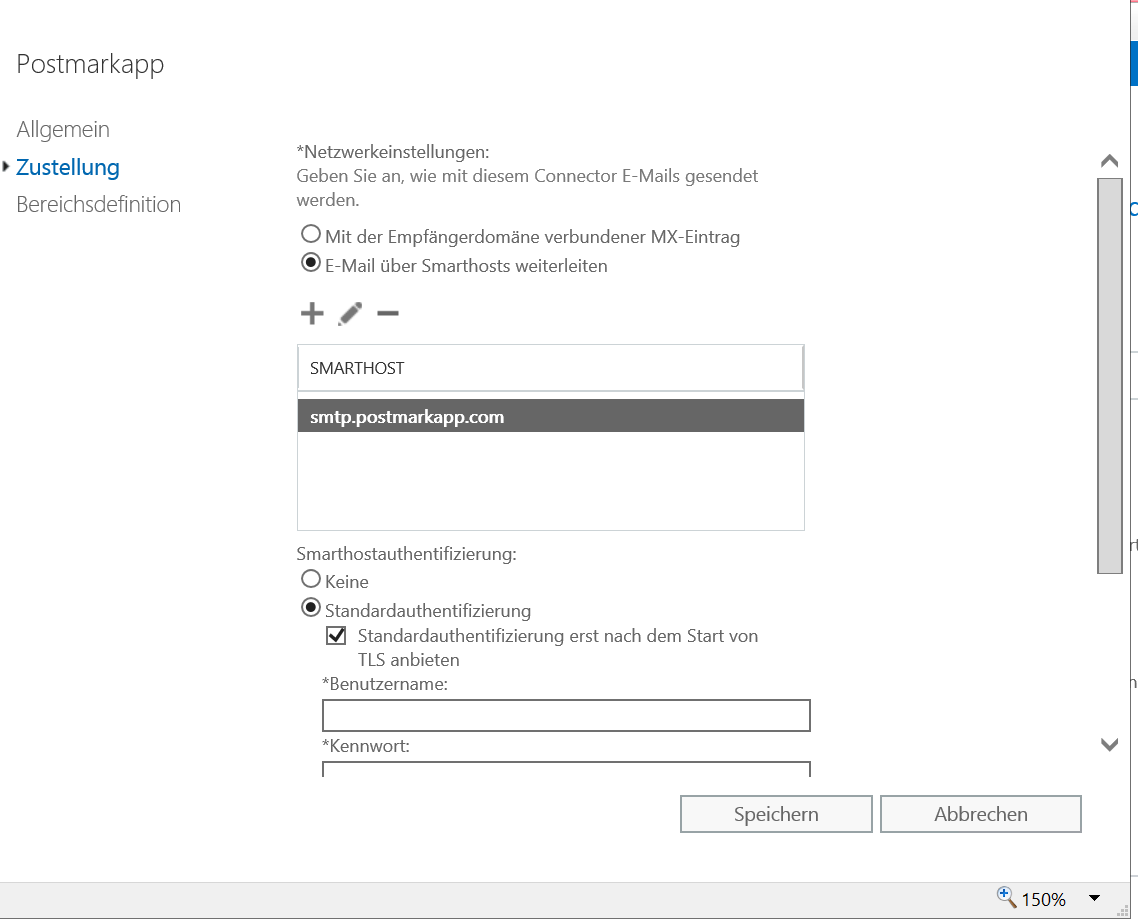Select MX-Eintrag der Empfängerdomäne radio option

point(311,234)
